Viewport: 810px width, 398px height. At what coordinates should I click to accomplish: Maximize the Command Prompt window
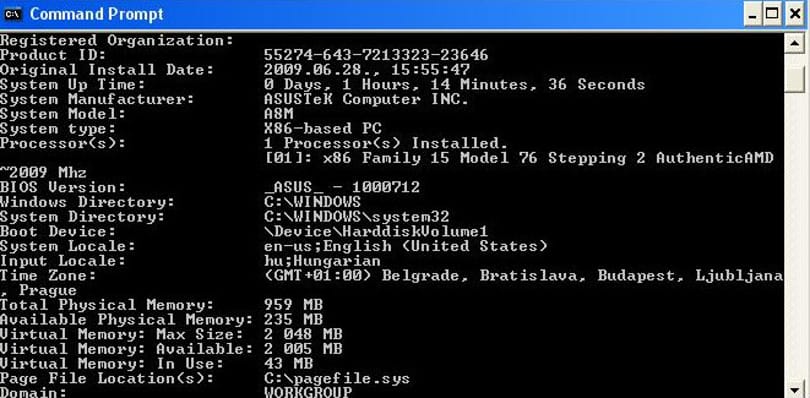772,14
